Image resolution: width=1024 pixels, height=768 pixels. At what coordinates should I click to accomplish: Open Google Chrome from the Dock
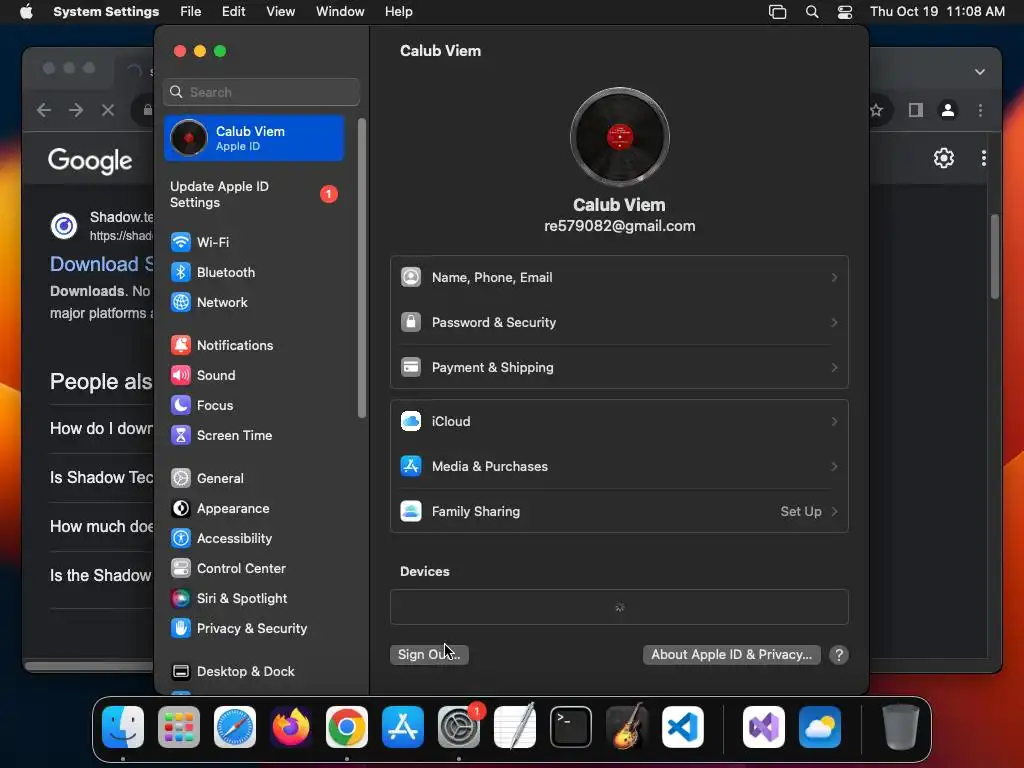coord(347,727)
